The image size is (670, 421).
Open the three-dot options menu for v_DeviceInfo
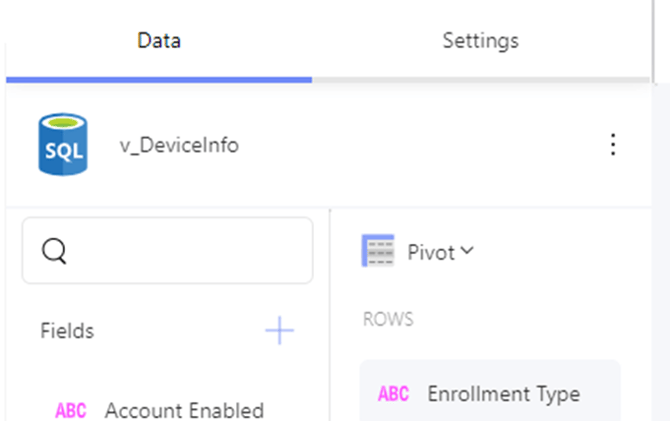click(x=613, y=144)
